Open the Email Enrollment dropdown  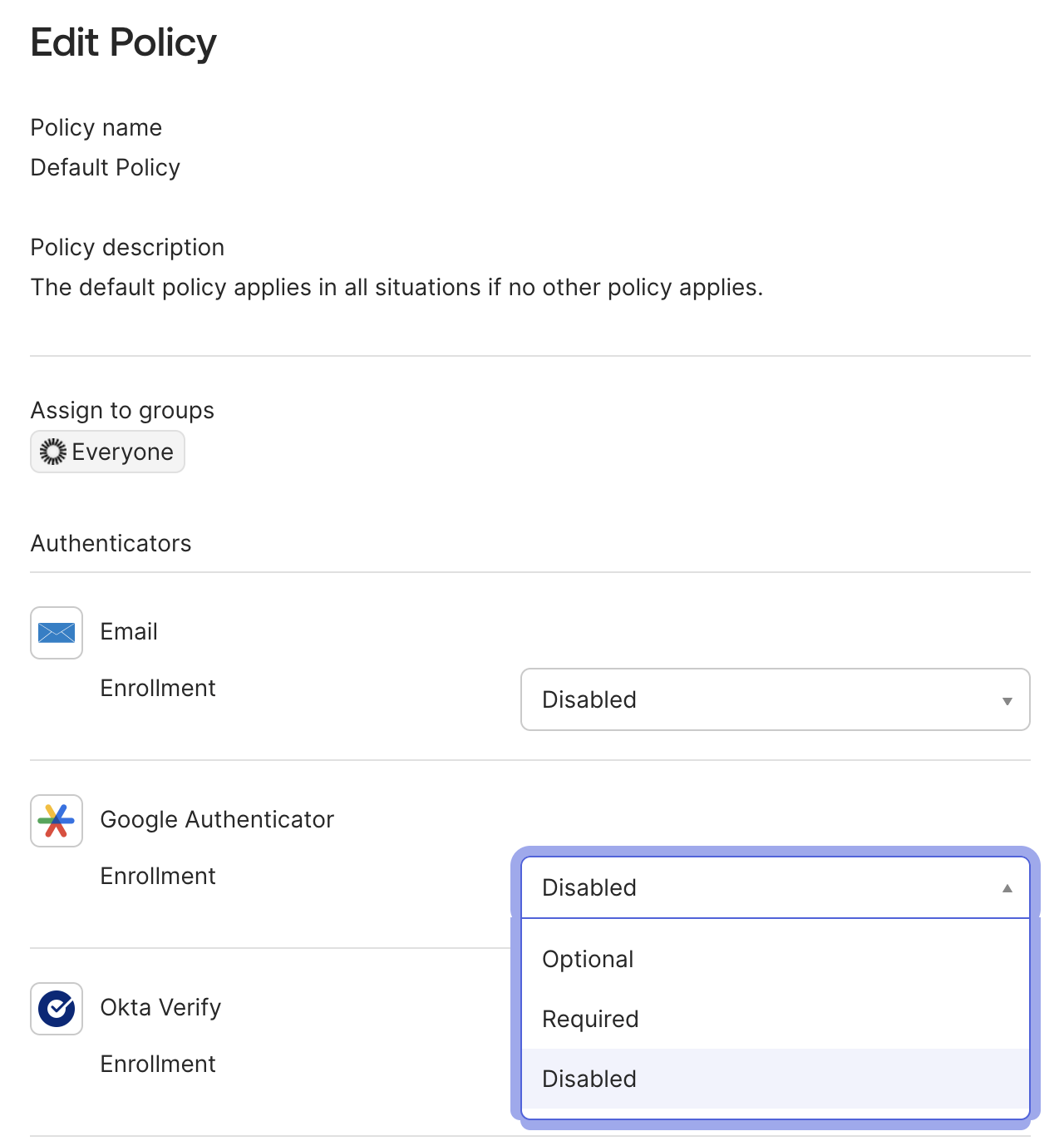coord(775,699)
